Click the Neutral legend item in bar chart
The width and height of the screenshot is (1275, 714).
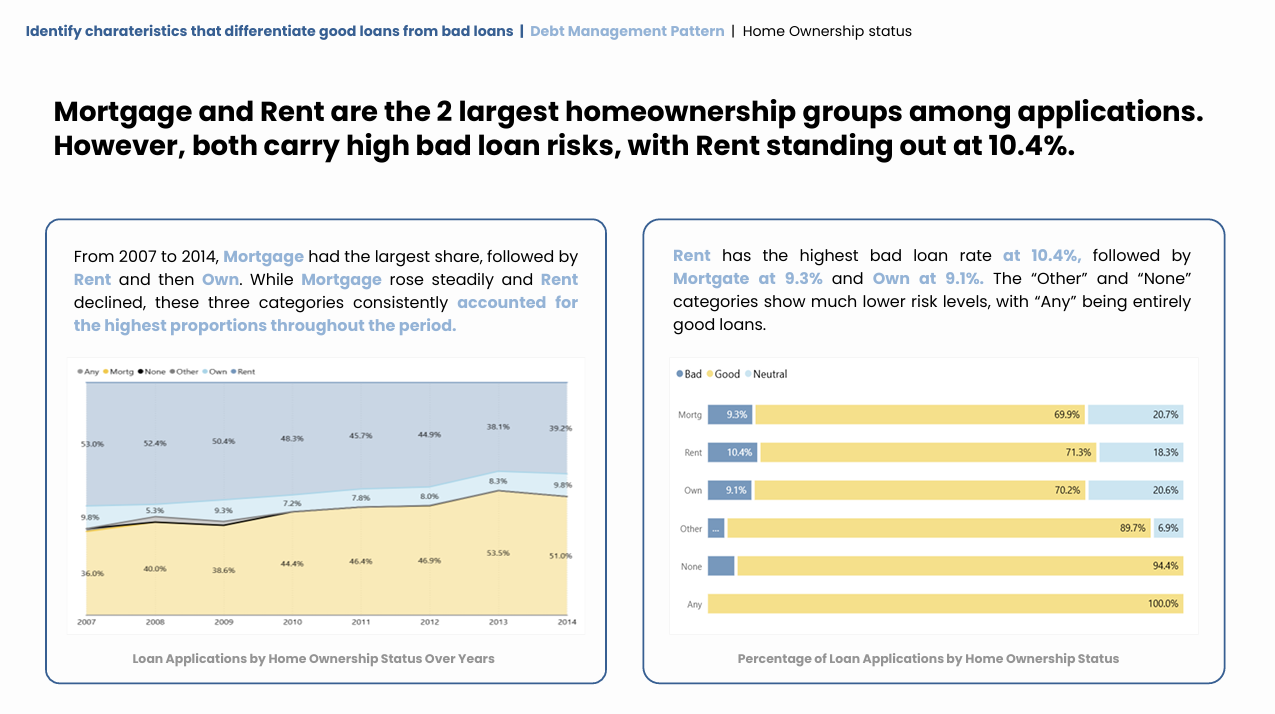click(765, 374)
